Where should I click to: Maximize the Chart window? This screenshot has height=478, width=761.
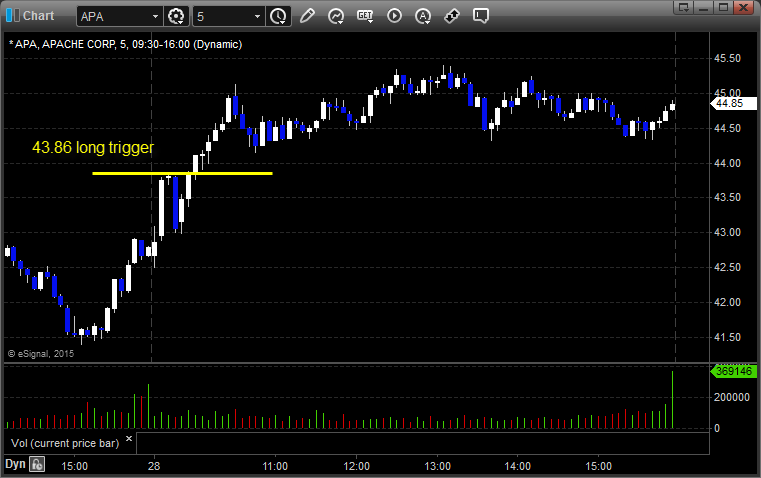coord(723,7)
